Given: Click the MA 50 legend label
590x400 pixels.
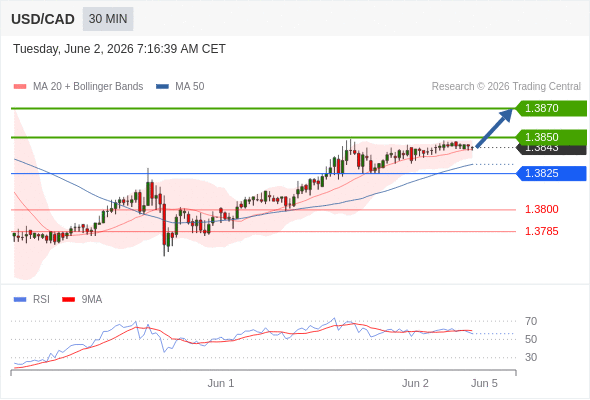Looking at the screenshot, I should (x=190, y=87).
